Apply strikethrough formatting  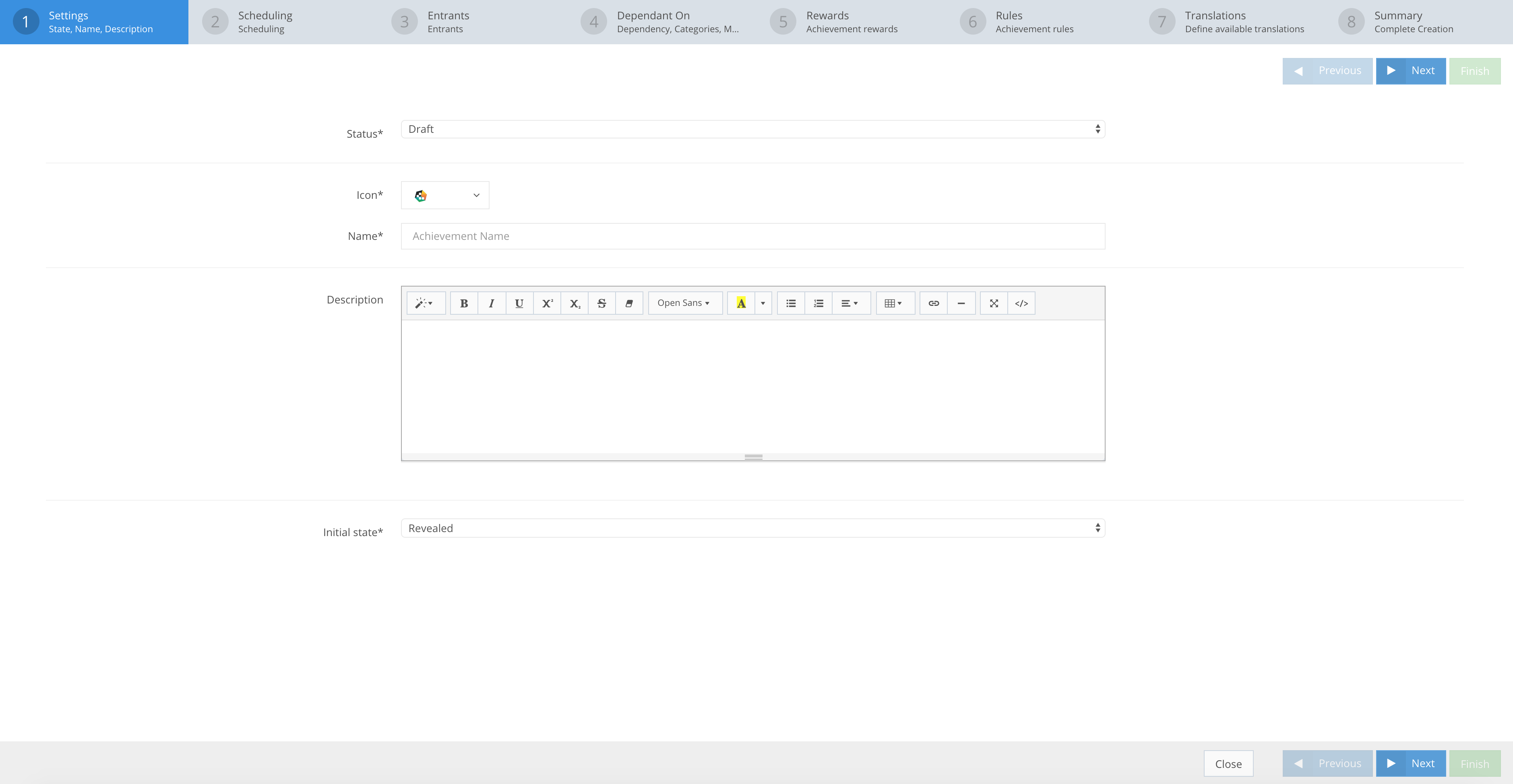click(601, 303)
